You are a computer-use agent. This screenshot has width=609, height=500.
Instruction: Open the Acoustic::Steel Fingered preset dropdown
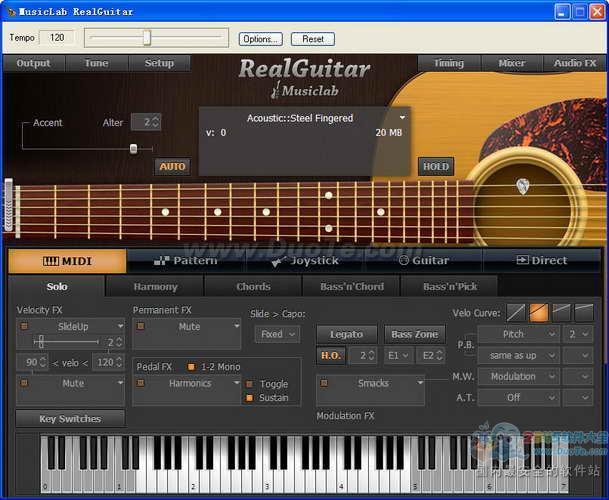[402, 118]
